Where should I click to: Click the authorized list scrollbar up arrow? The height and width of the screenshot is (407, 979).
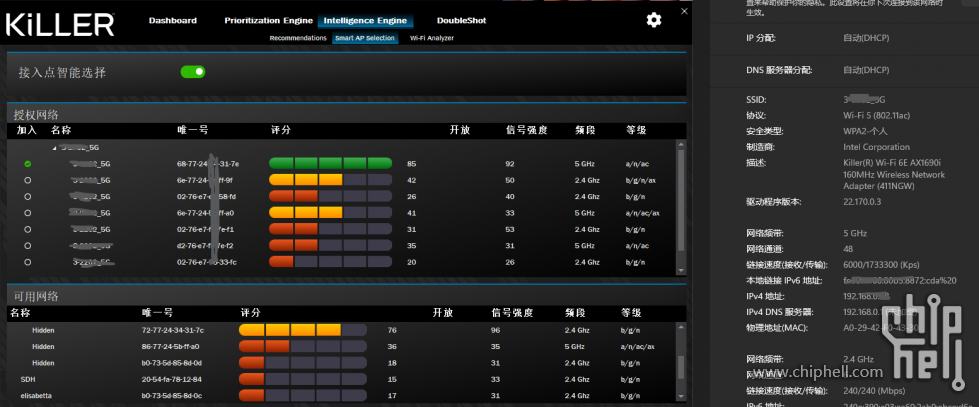(x=681, y=143)
